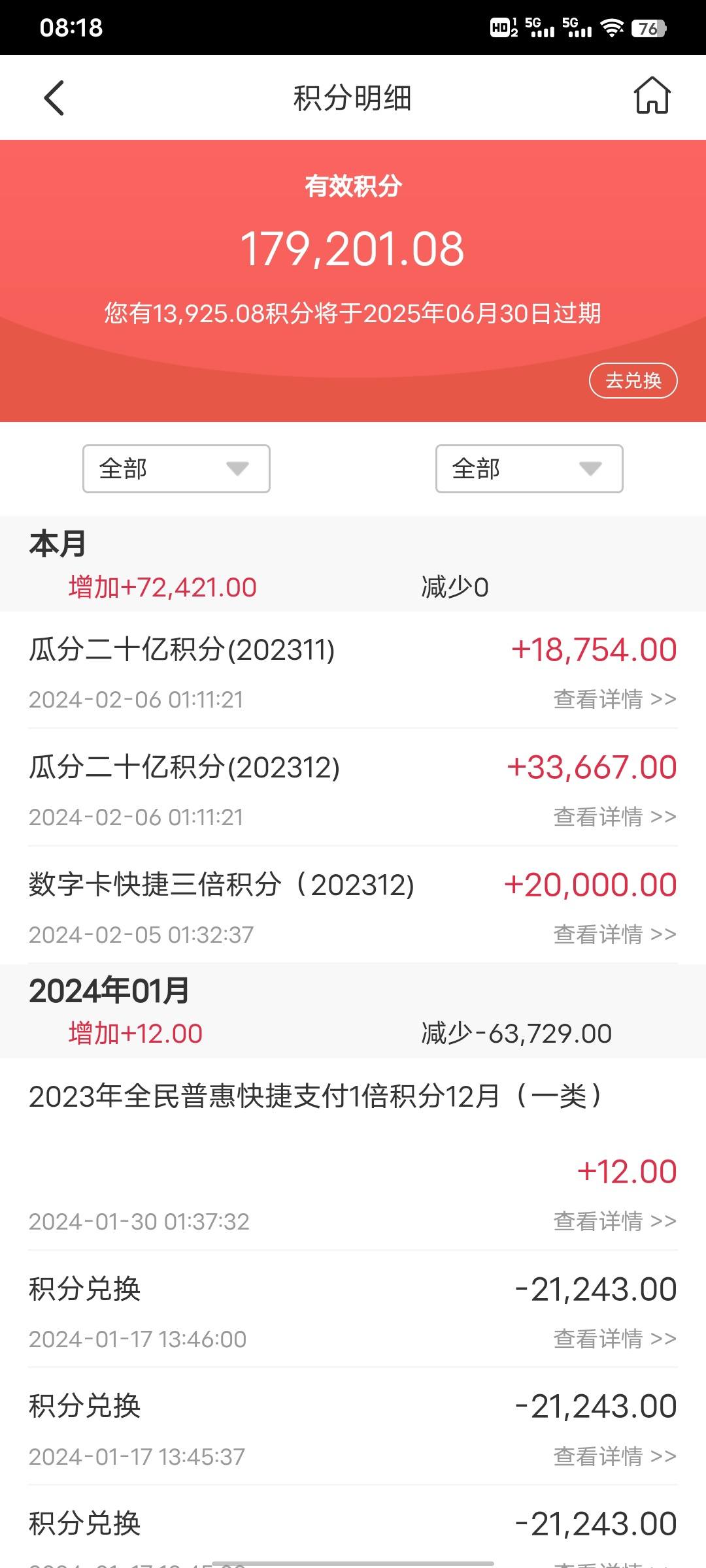This screenshot has height=1568, width=706.
Task: Tap the HD call status icon
Action: pyautogui.click(x=504, y=27)
